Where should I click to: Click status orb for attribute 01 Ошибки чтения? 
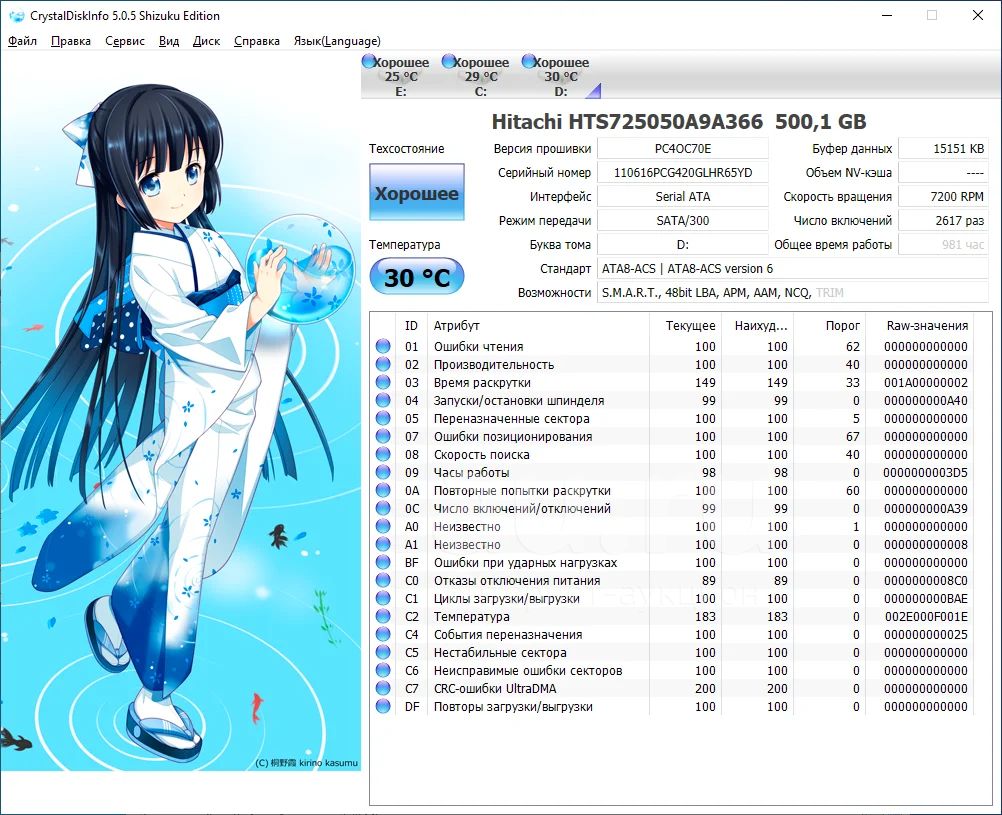(x=383, y=346)
